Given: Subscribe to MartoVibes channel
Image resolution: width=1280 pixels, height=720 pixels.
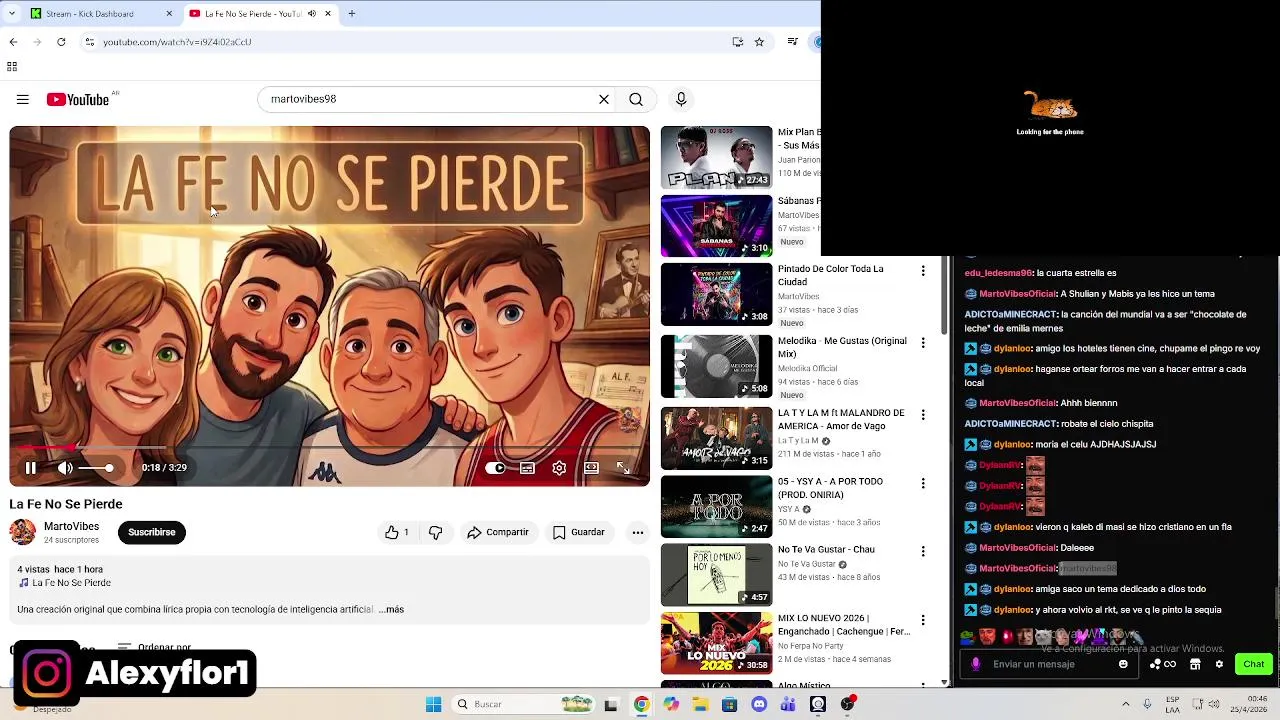Looking at the screenshot, I should [x=151, y=532].
